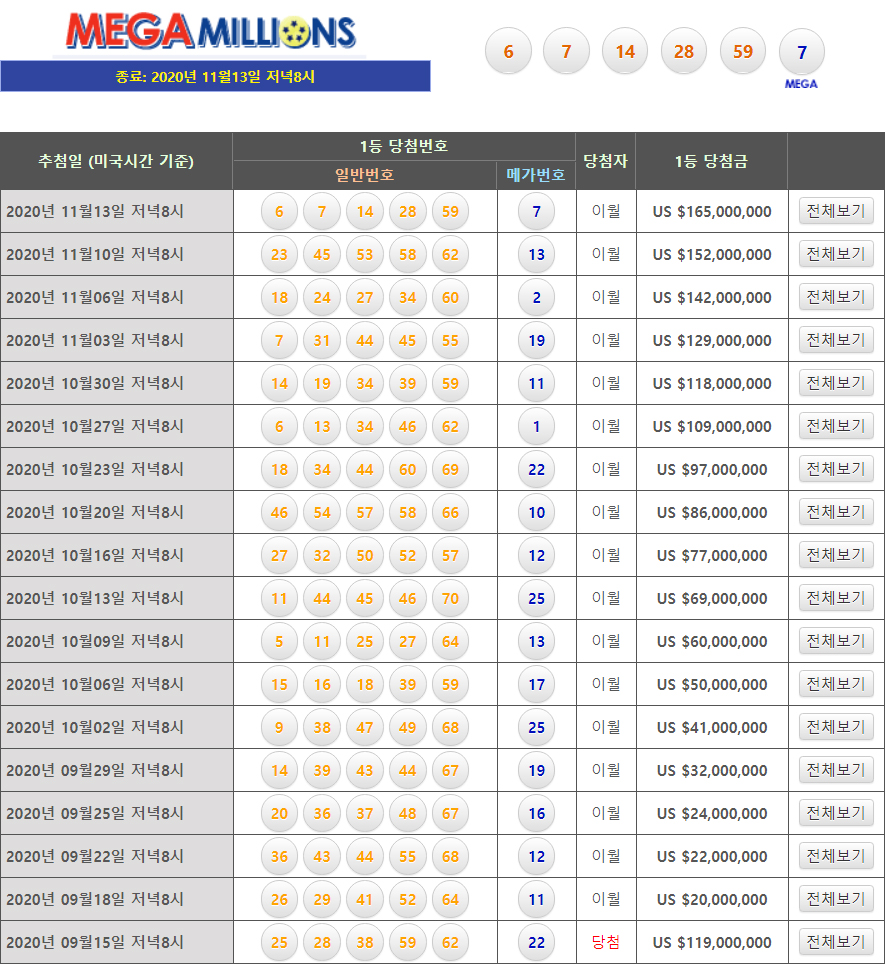Click the Mega Millions logo
885x964 pixels.
click(211, 32)
